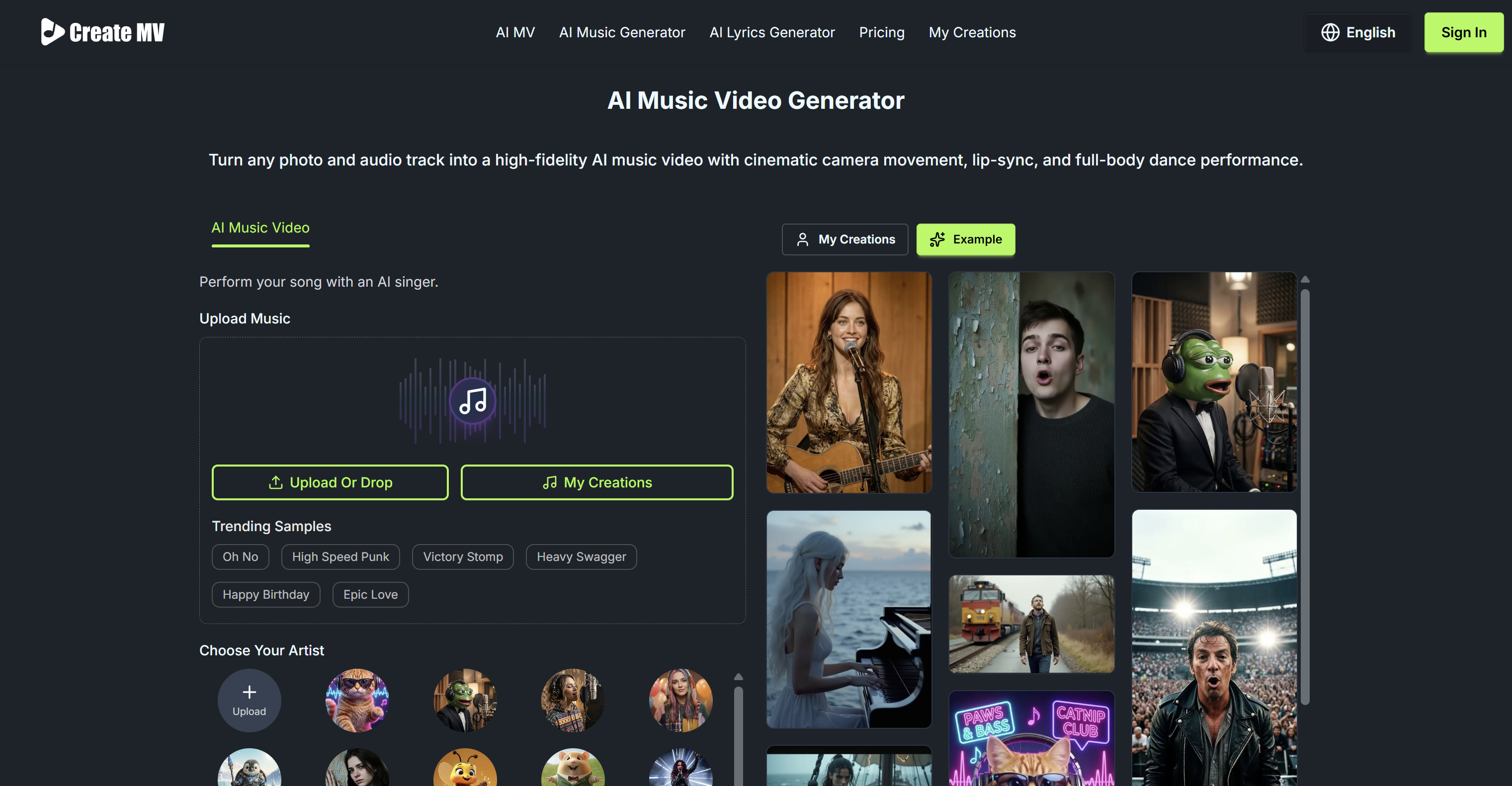Click the Sign In button

[1463, 32]
